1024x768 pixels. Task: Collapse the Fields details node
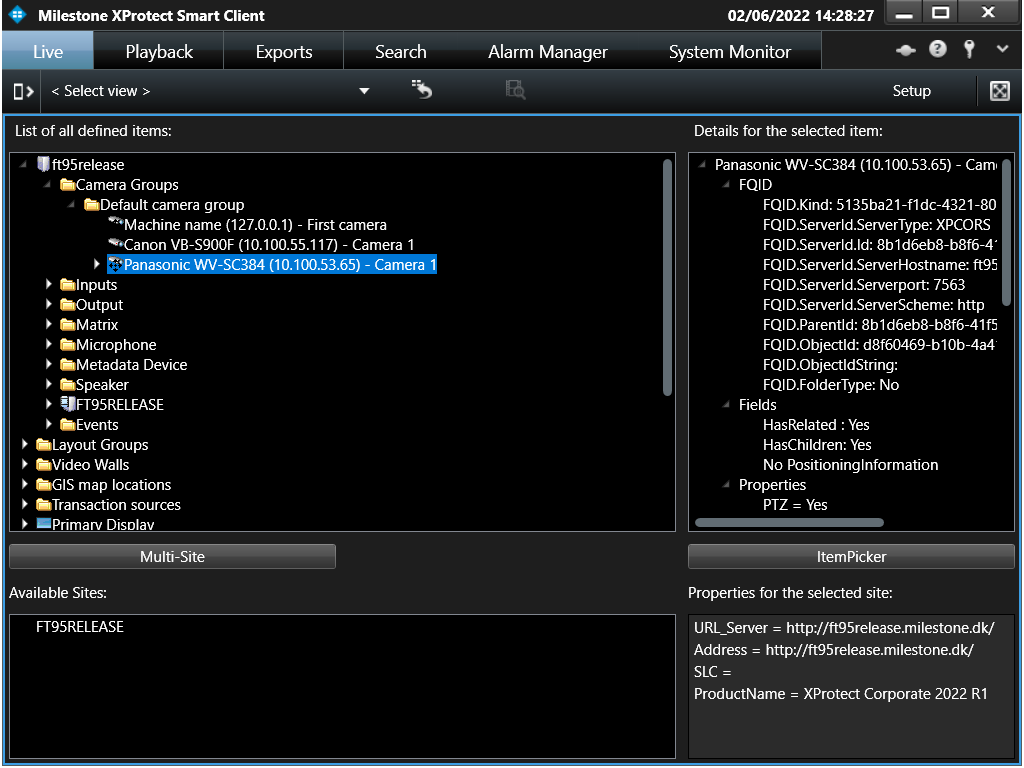click(x=726, y=404)
